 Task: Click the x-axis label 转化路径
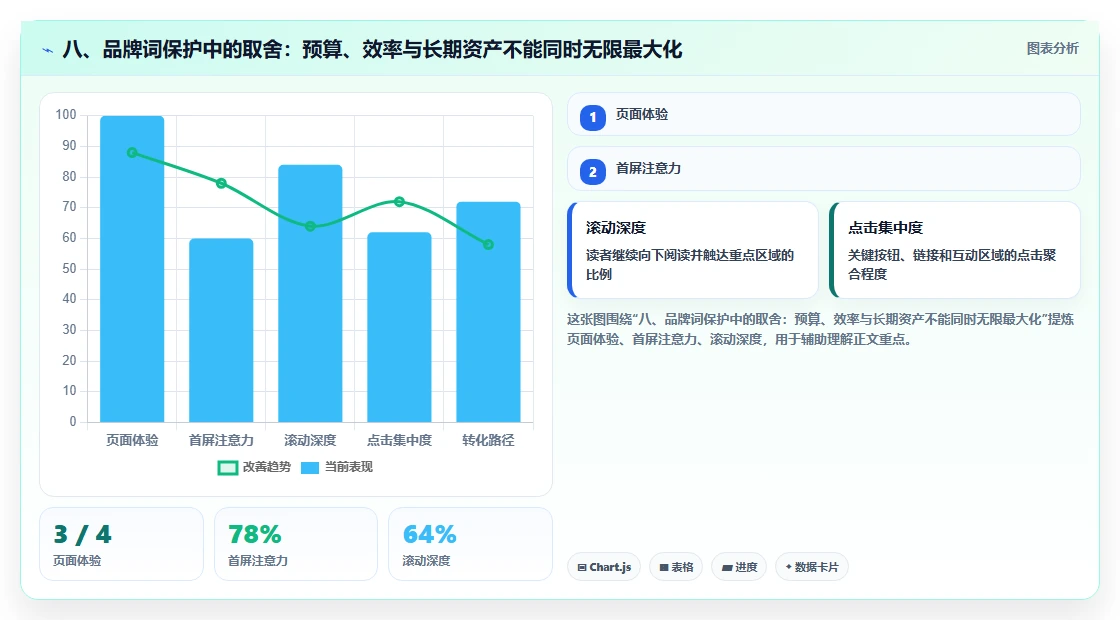488,441
